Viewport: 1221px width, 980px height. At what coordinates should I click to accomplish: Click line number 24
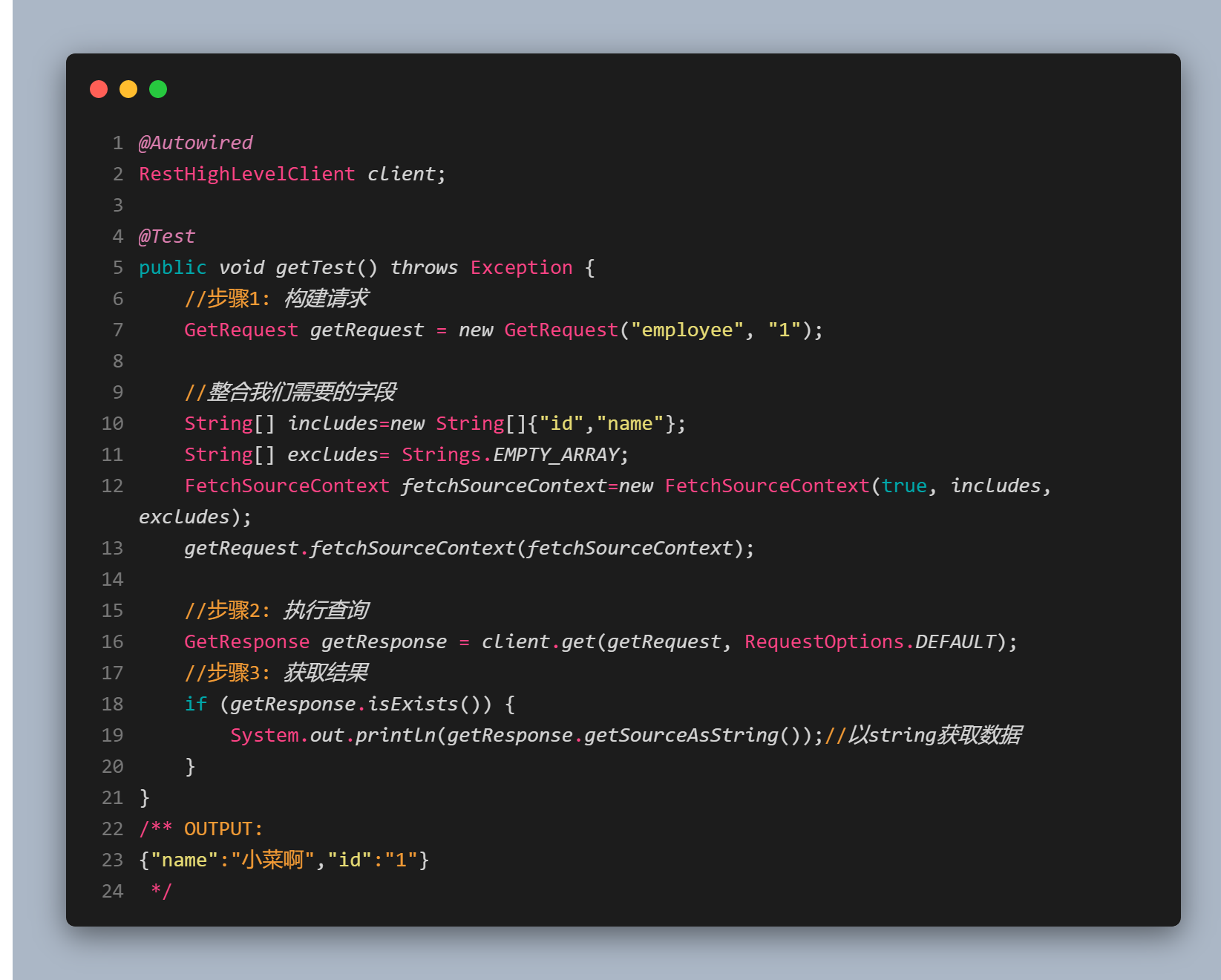pyautogui.click(x=112, y=891)
